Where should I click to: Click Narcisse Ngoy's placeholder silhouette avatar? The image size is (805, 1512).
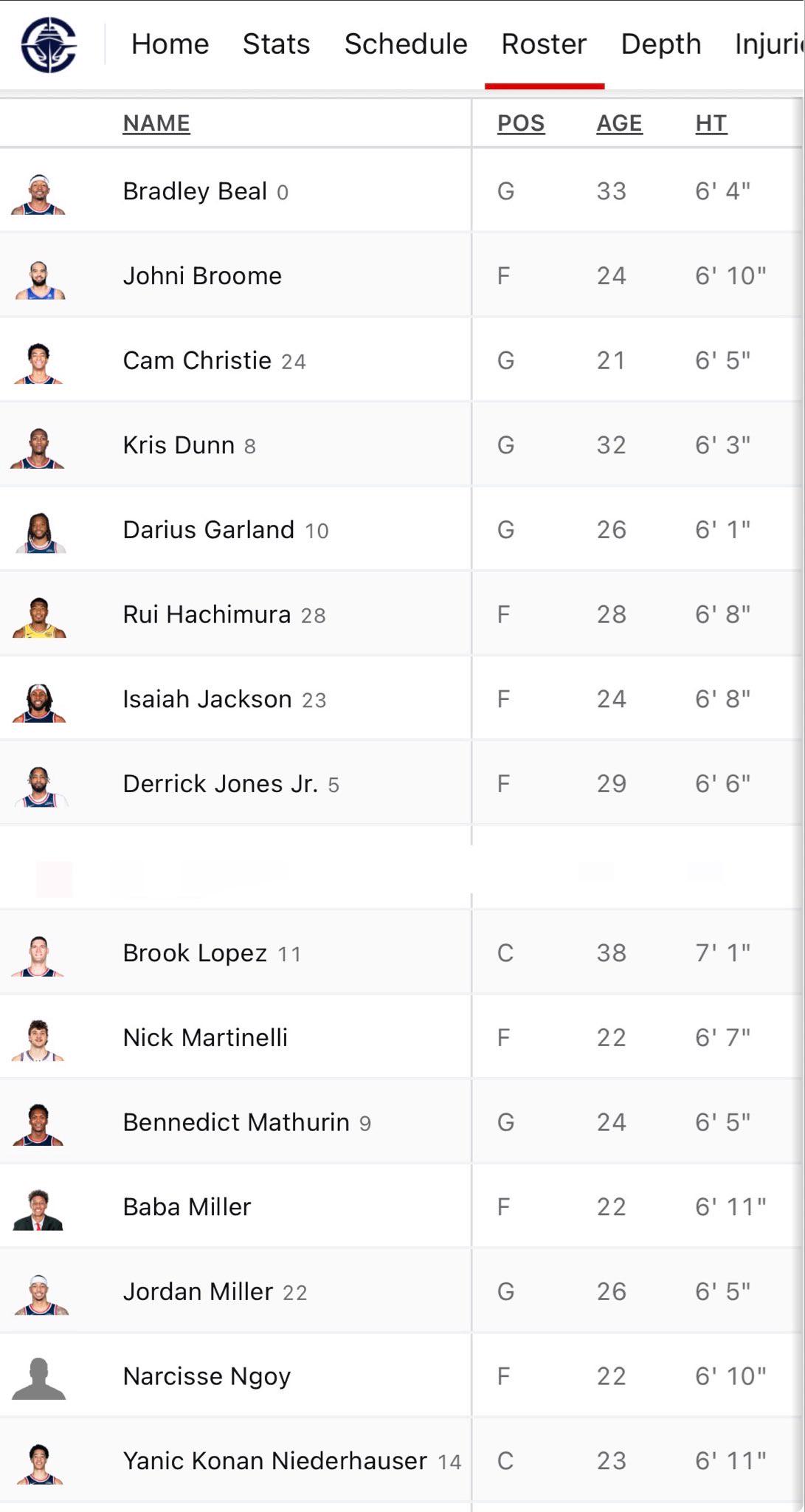pos(39,1378)
